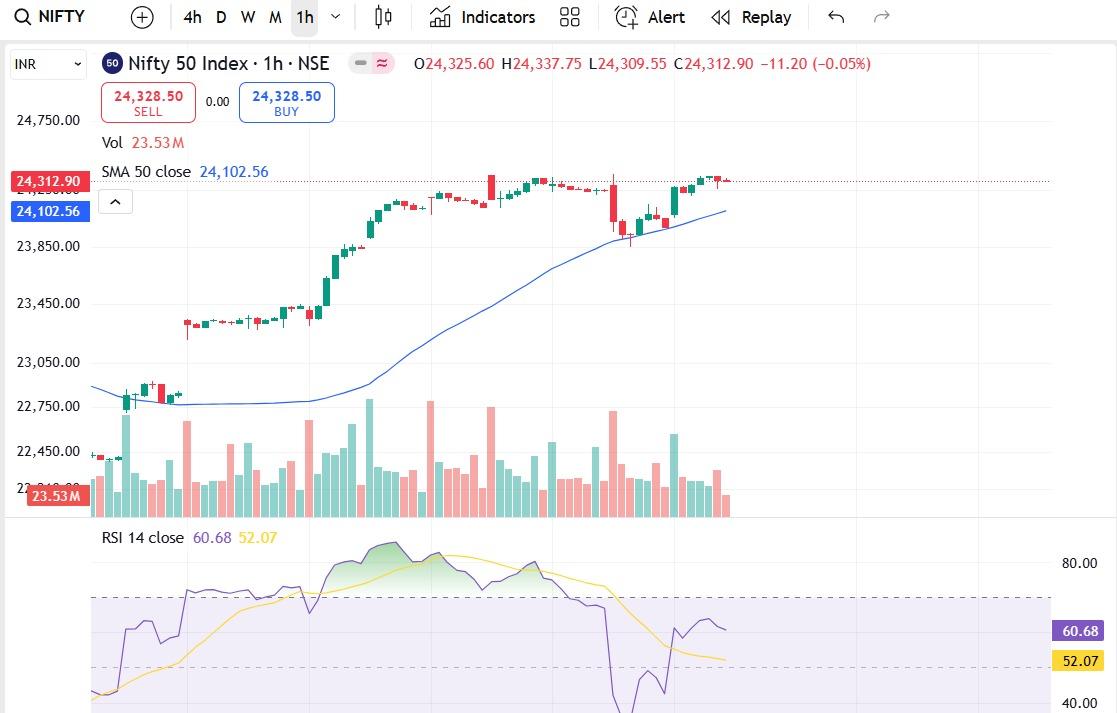Click the 24,328.50 BUY button

(x=286, y=103)
